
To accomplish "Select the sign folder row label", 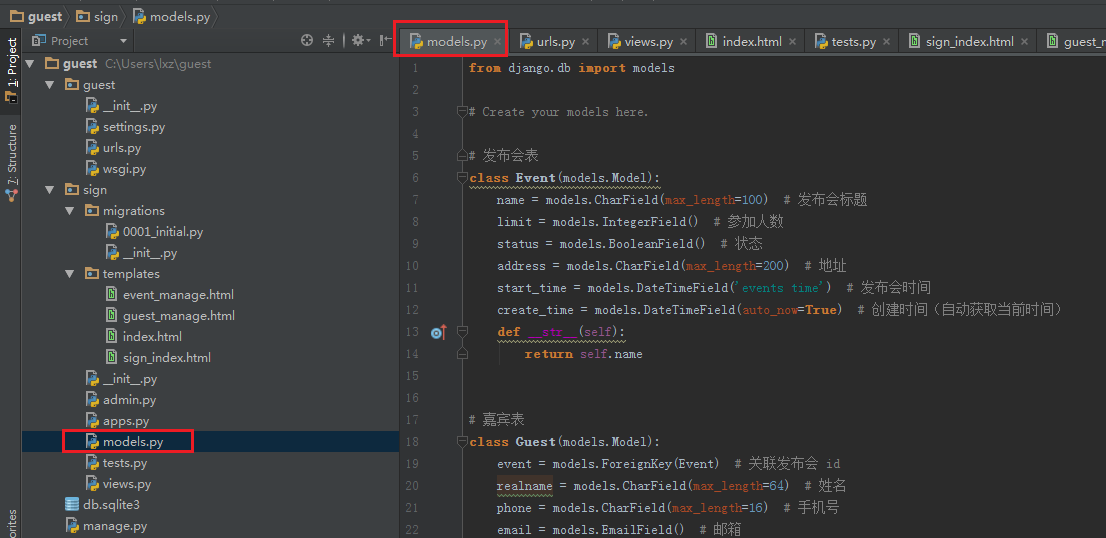I will click(x=95, y=190).
